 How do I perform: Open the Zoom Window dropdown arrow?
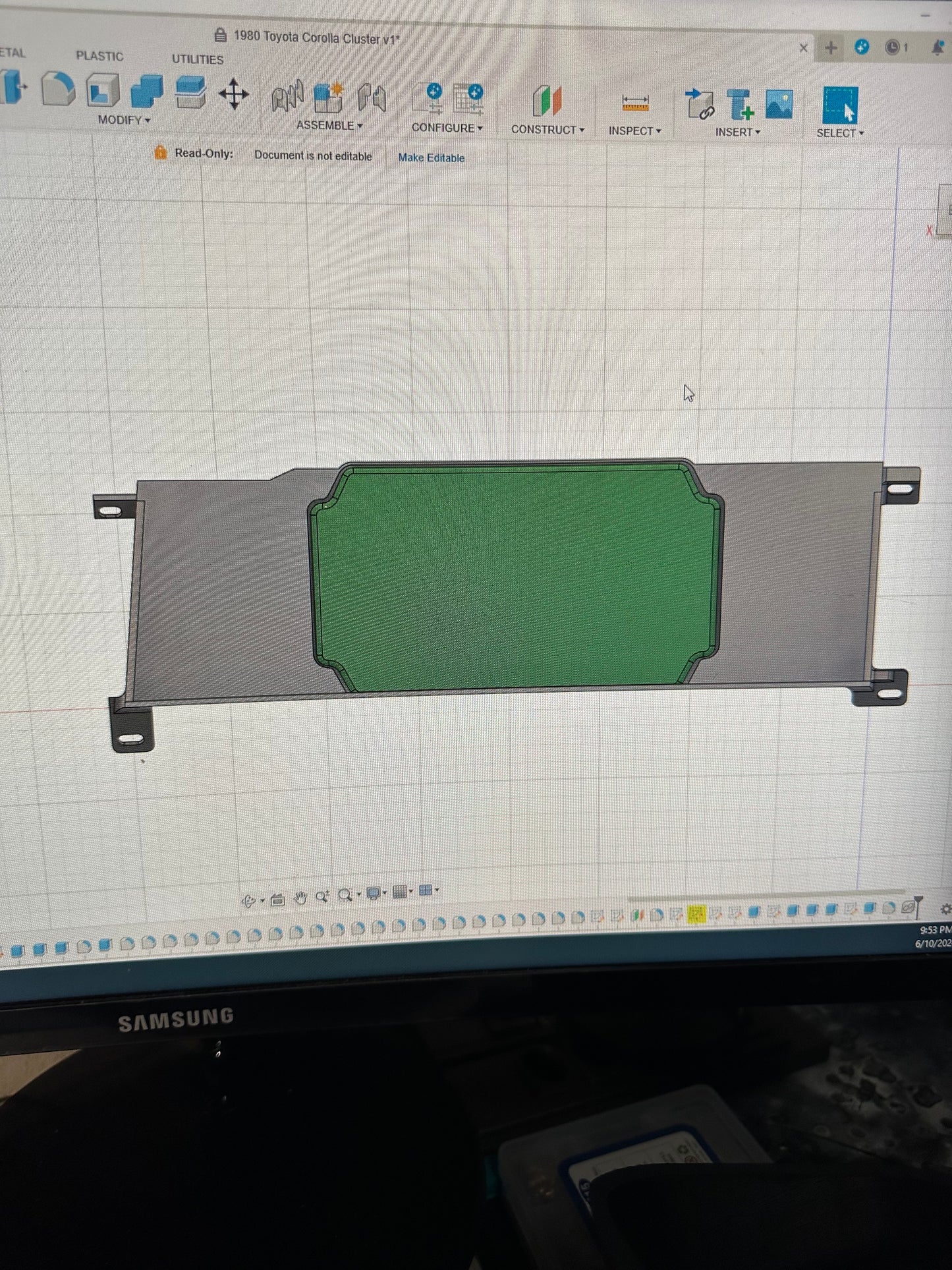358,895
